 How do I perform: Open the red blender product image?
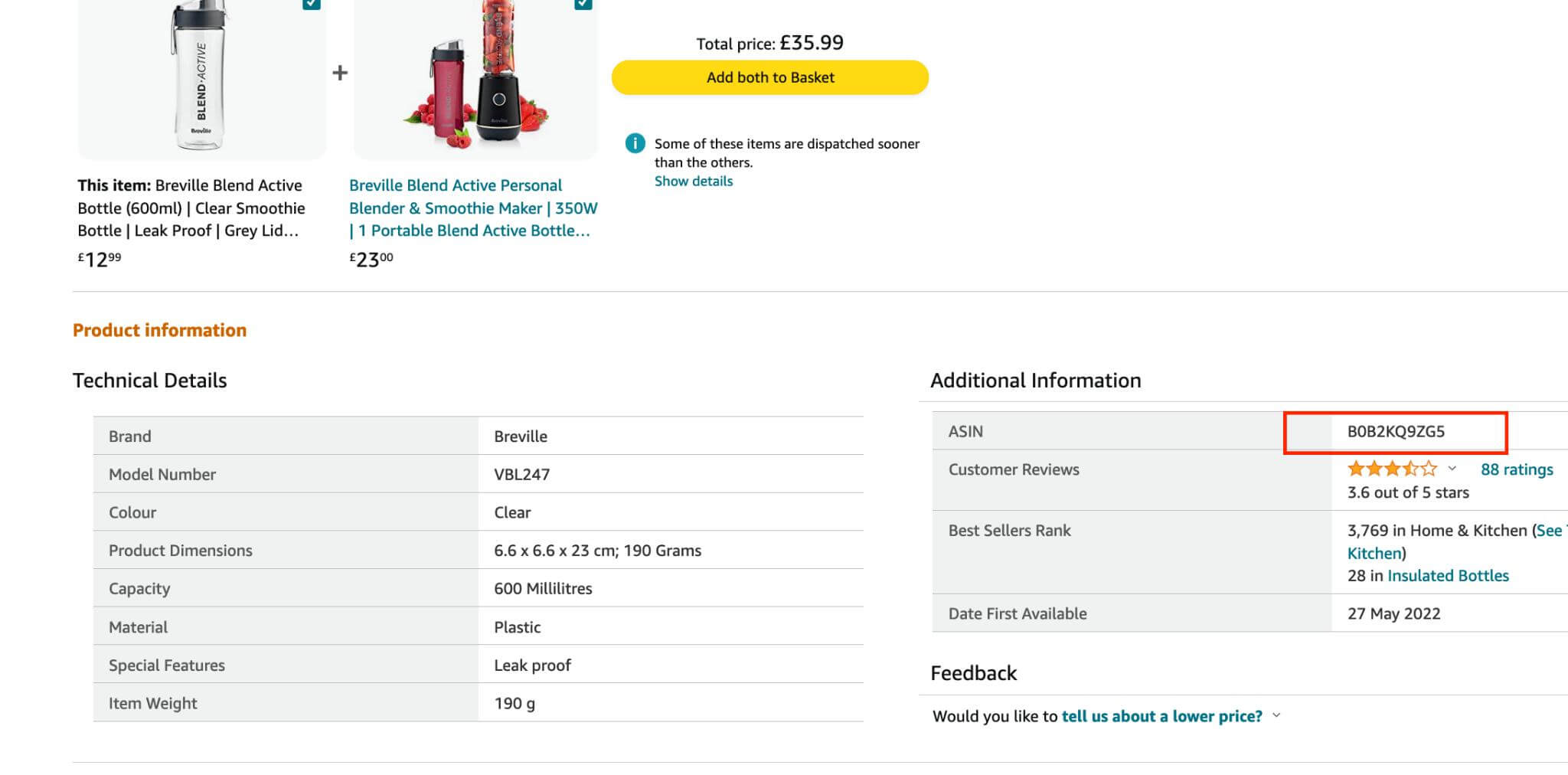(x=475, y=77)
